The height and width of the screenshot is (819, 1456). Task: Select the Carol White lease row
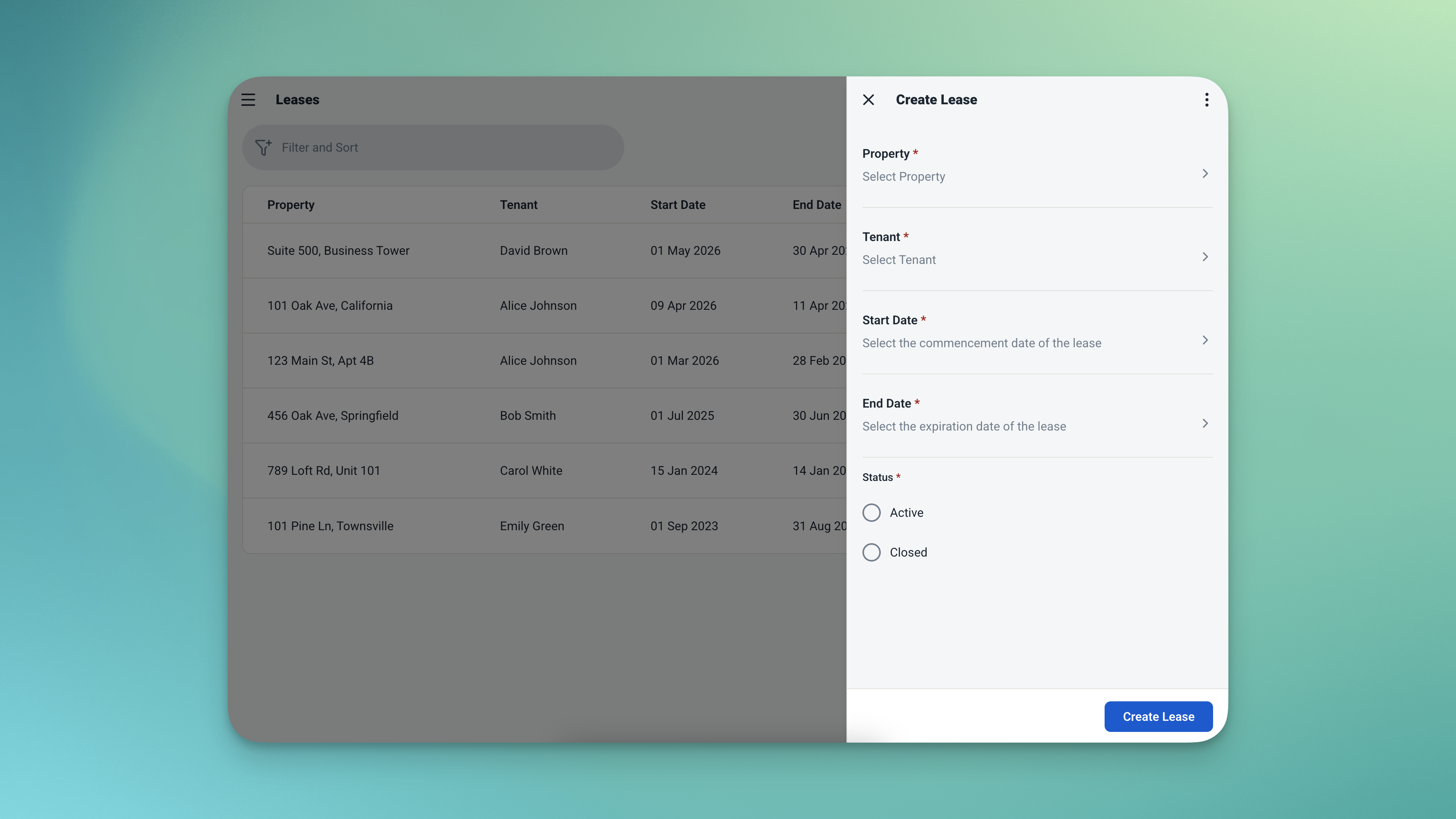531,470
